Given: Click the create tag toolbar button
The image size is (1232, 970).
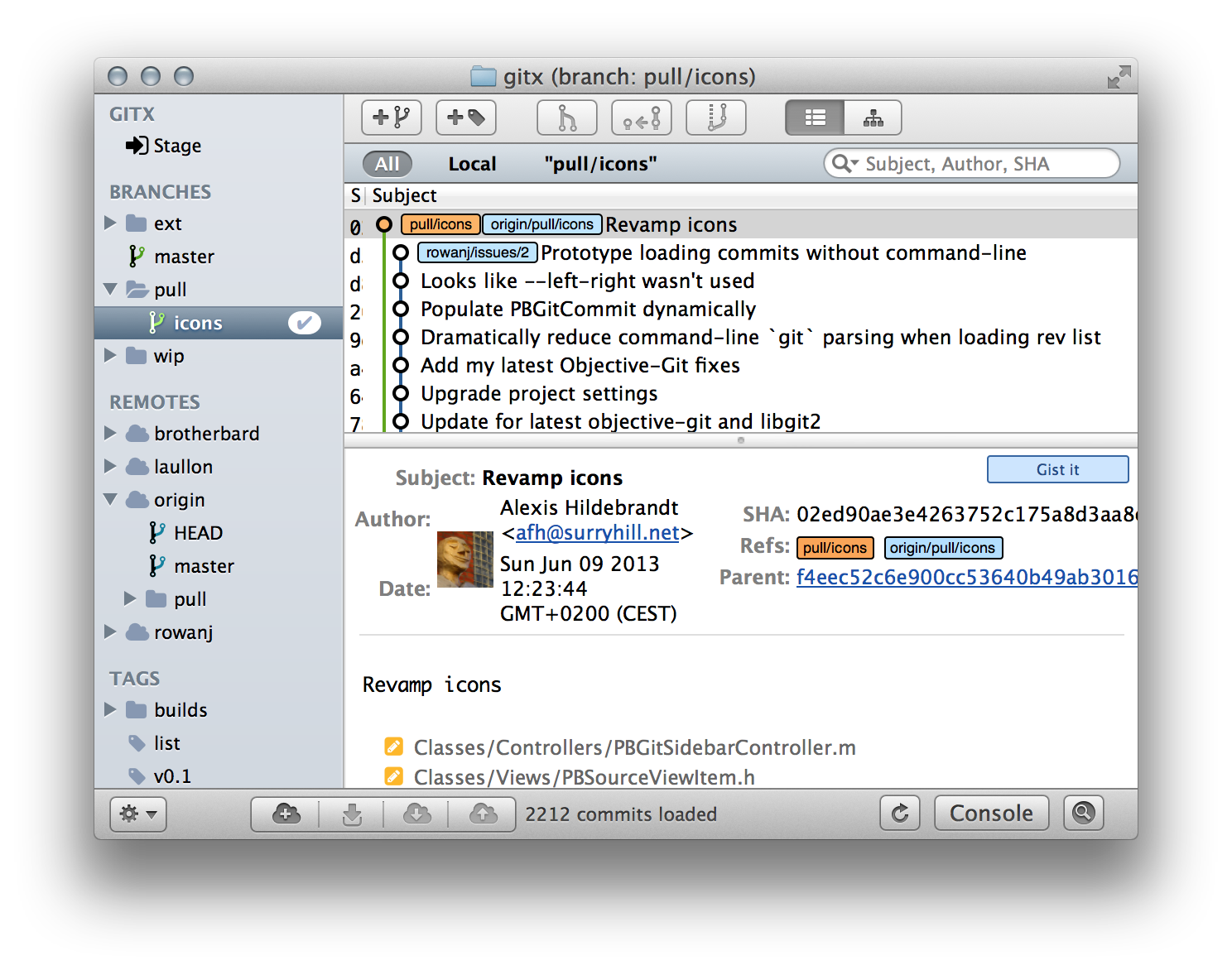Looking at the screenshot, I should point(466,118).
